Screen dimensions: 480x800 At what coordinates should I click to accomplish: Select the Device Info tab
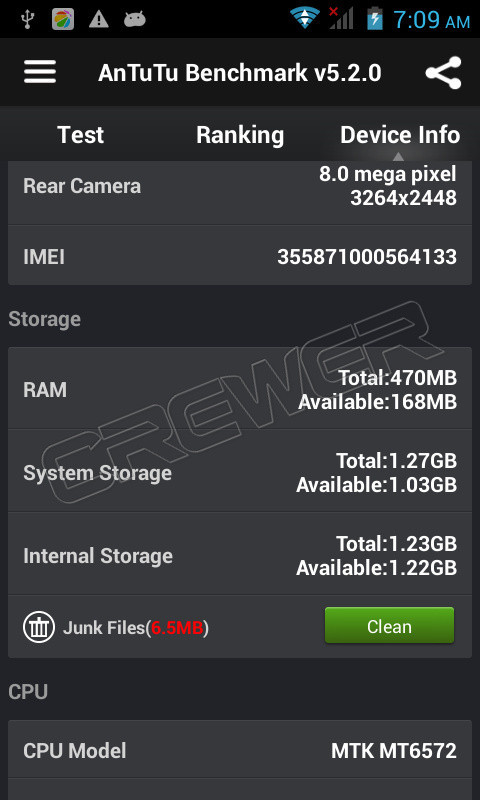(400, 135)
